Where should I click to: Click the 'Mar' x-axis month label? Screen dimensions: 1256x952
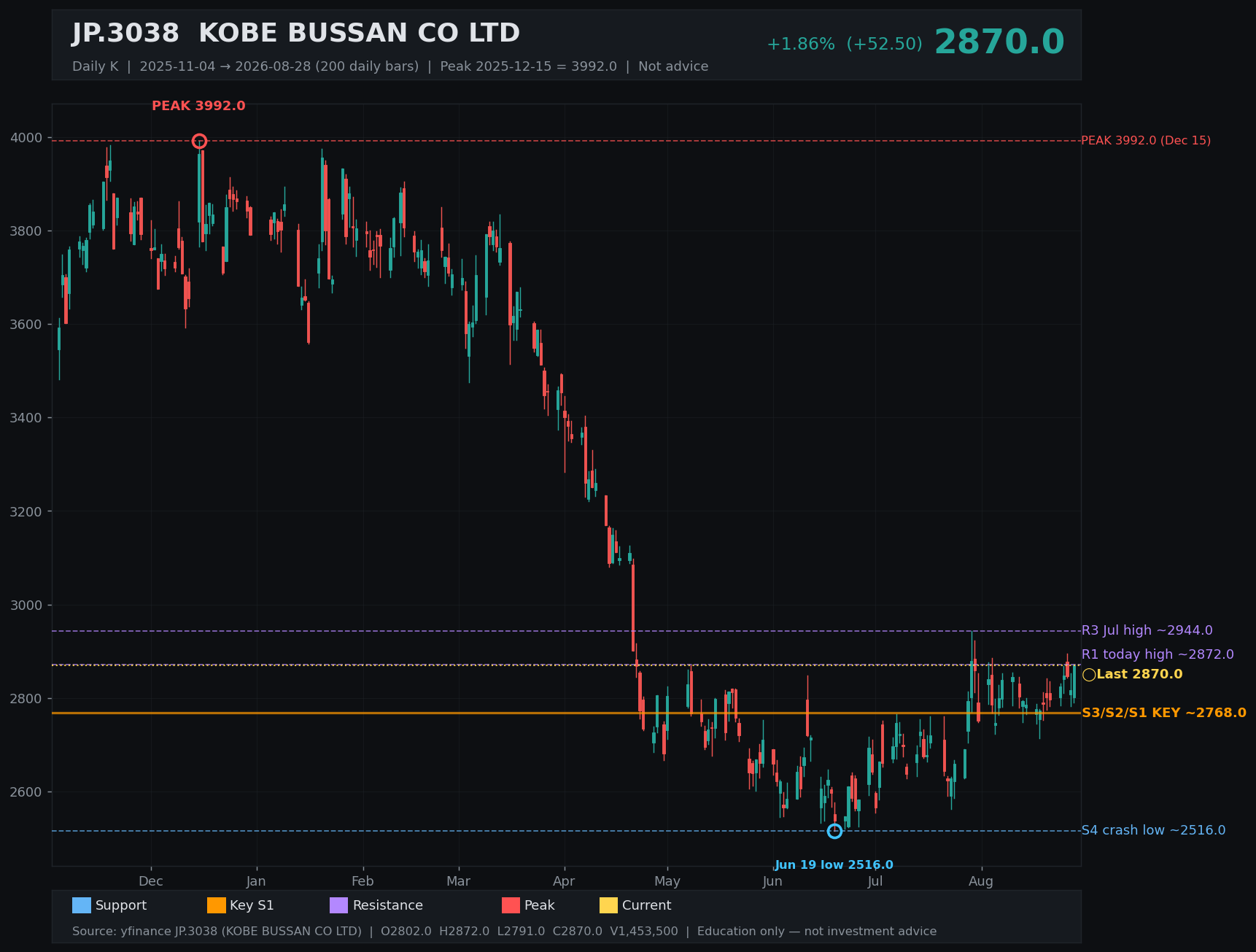click(458, 881)
